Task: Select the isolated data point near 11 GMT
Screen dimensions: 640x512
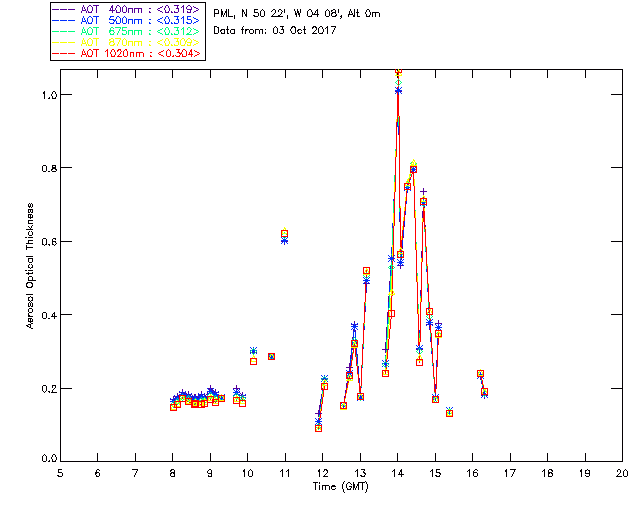Action: pos(284,234)
